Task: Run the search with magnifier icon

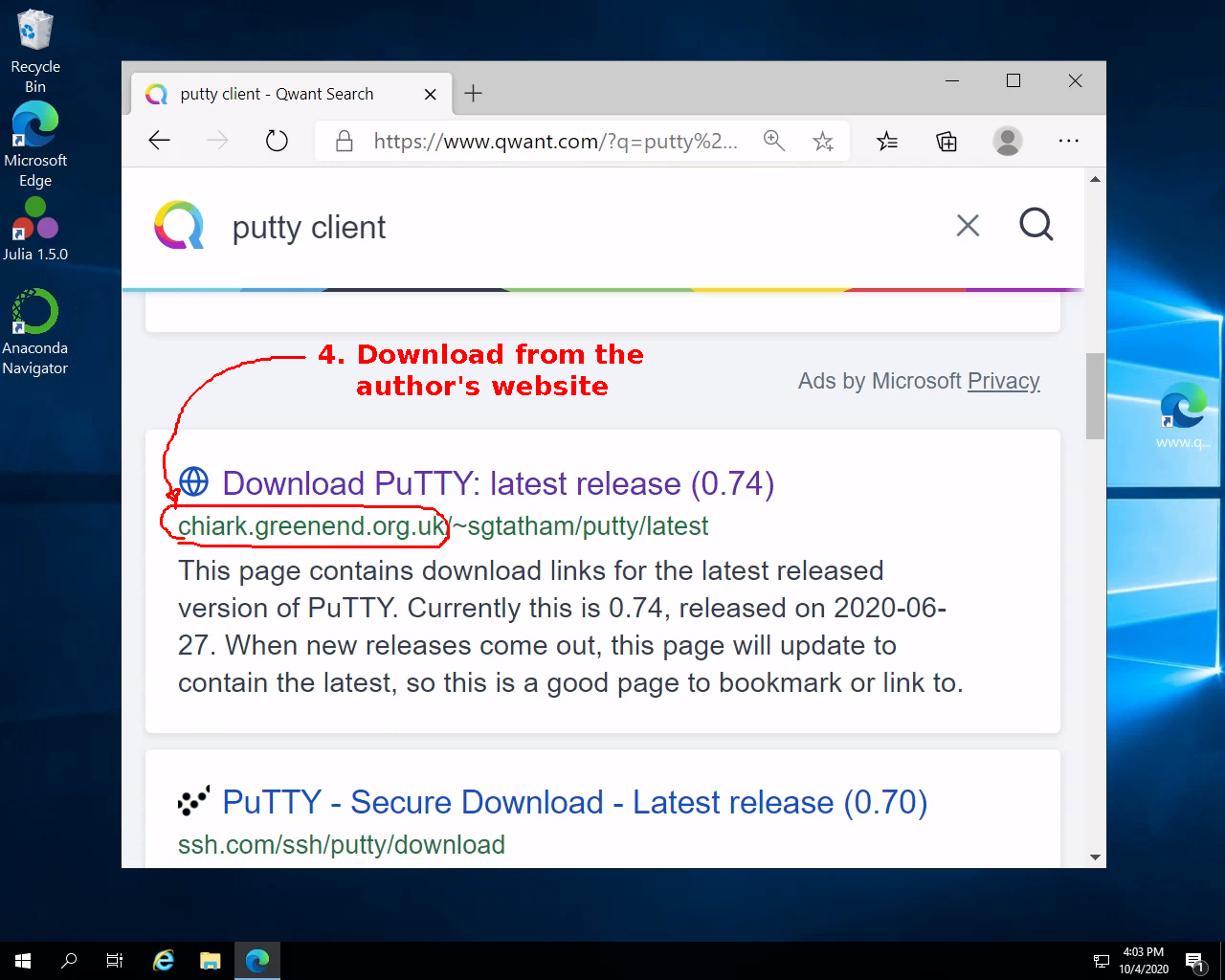Action: pyautogui.click(x=1036, y=226)
